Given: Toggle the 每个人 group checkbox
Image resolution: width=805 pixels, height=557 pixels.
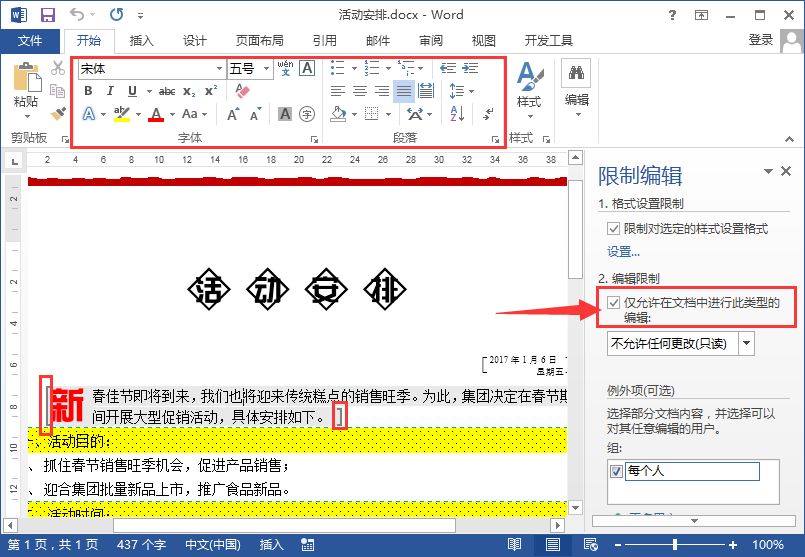Looking at the screenshot, I should [x=616, y=471].
